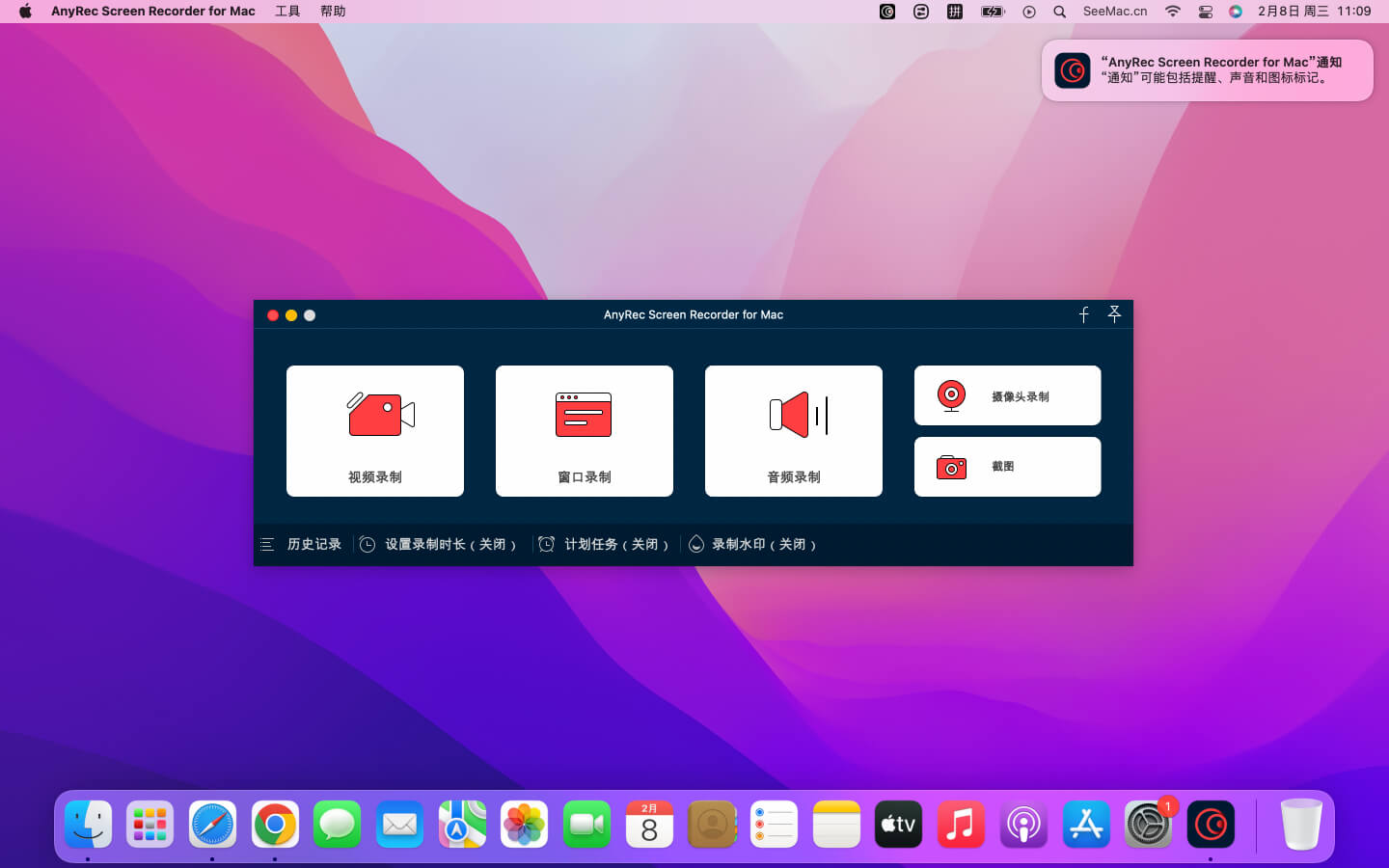Start video recording mode
Viewport: 1389px width, 868px height.
374,431
